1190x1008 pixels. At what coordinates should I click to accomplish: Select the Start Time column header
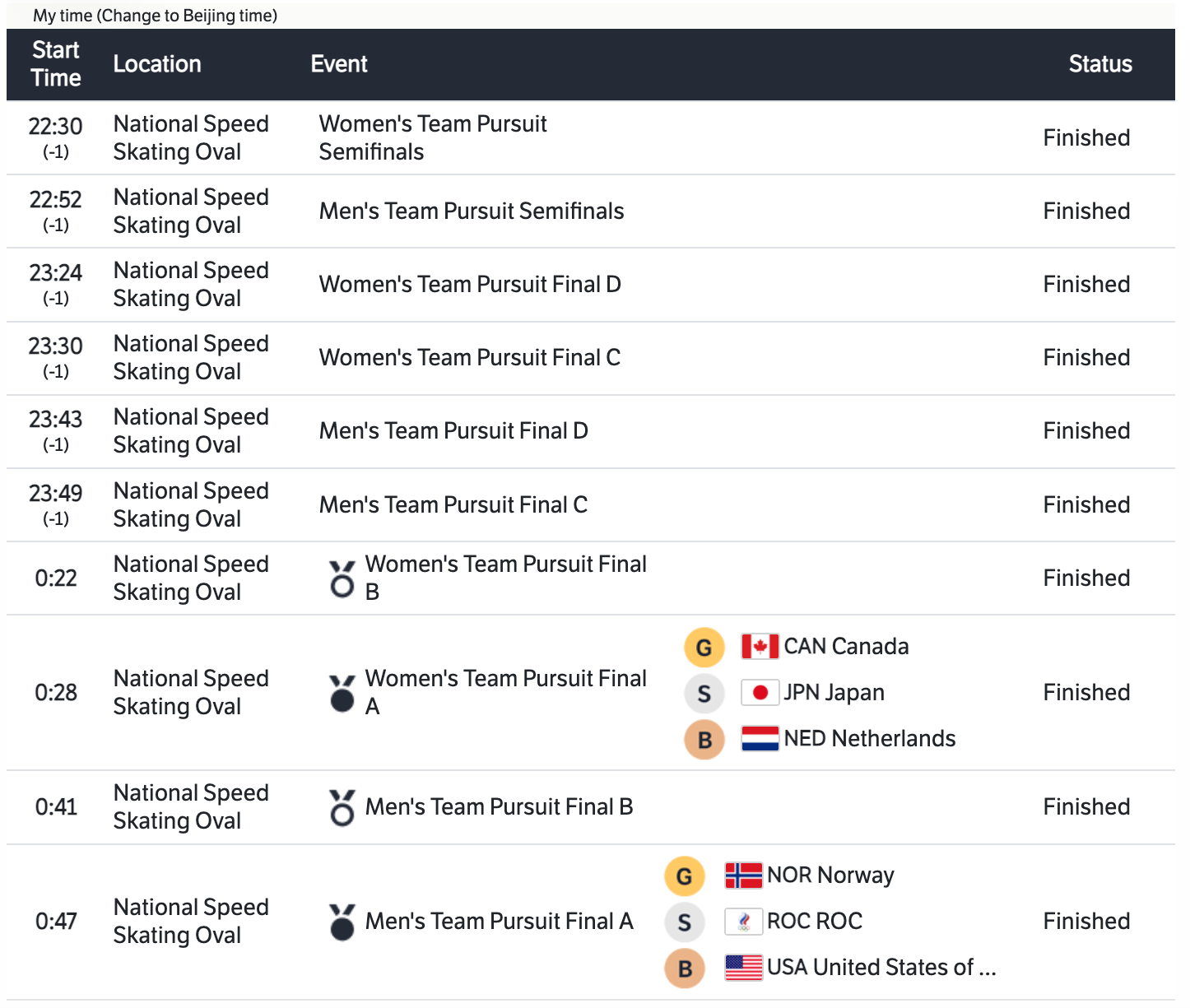pos(56,64)
